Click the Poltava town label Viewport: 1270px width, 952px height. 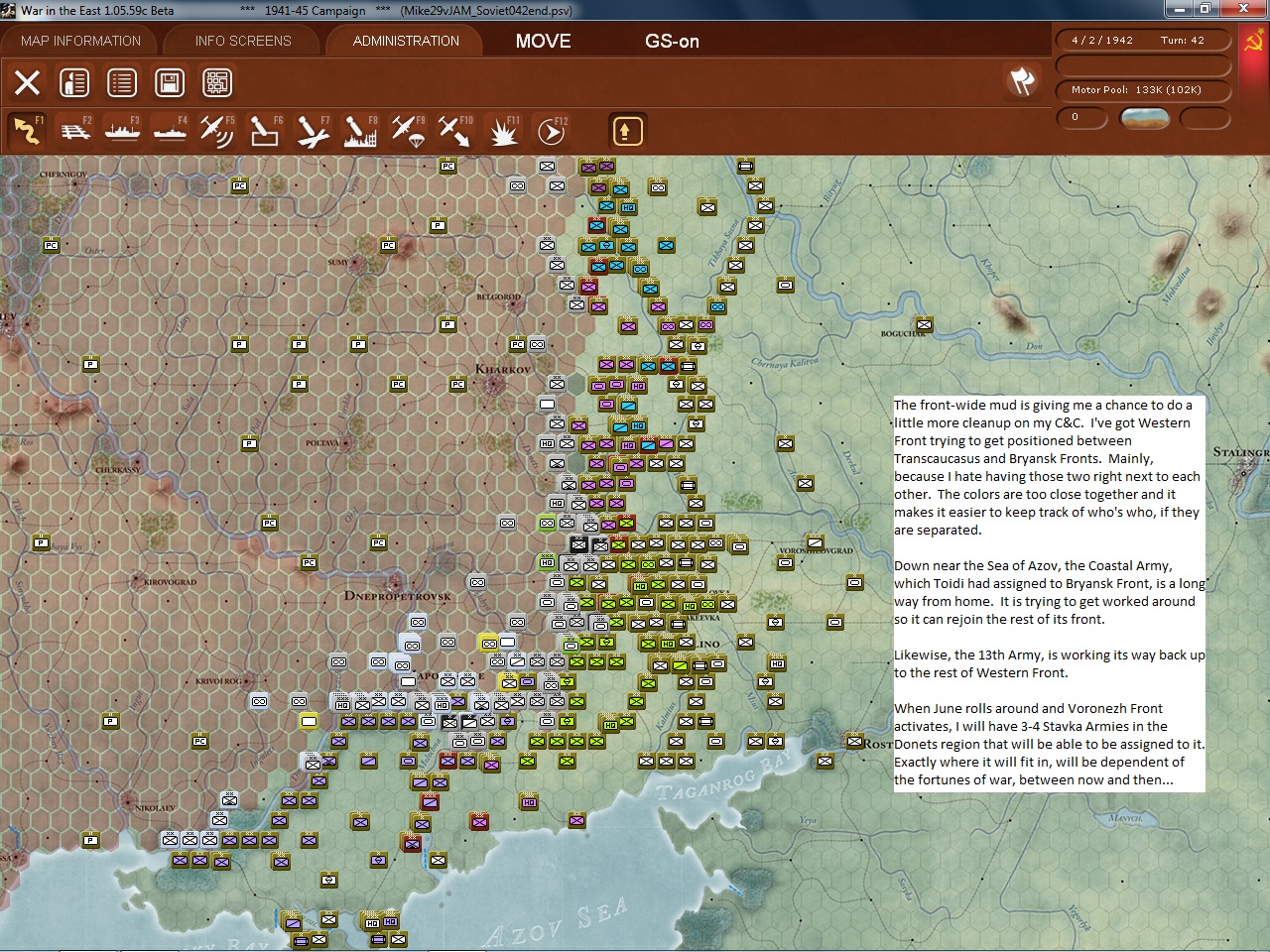point(322,443)
